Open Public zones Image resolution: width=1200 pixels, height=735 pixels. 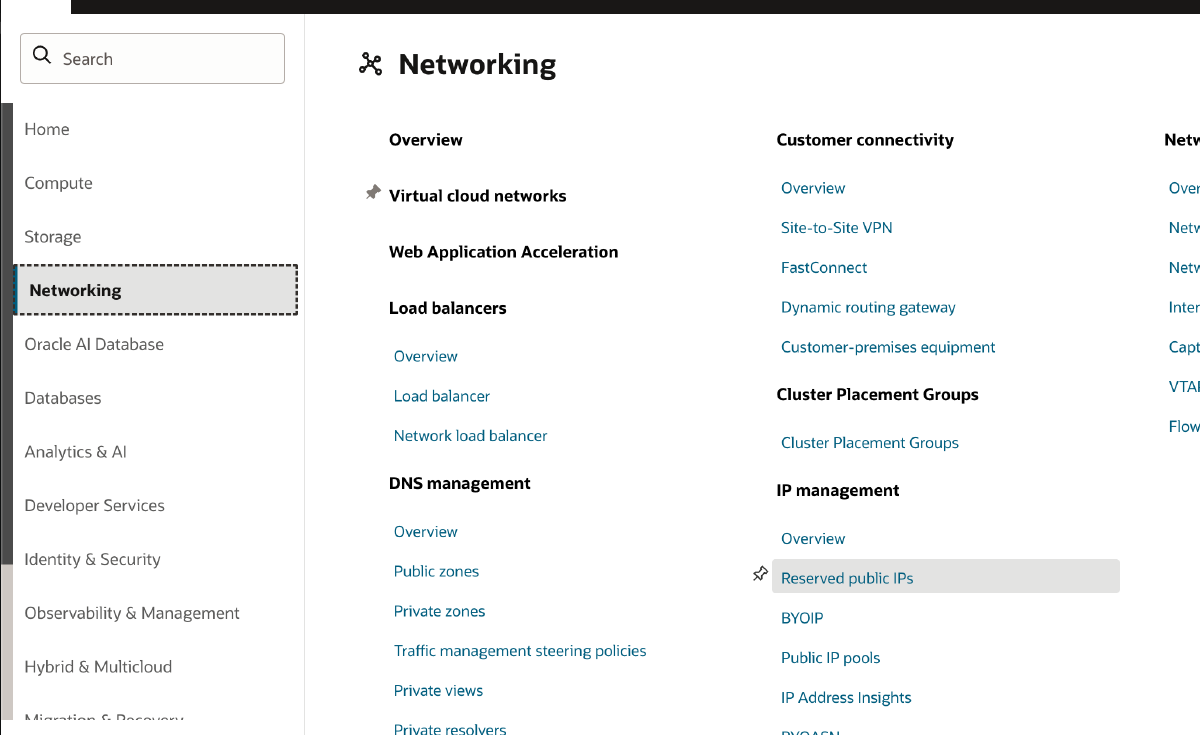click(x=437, y=571)
